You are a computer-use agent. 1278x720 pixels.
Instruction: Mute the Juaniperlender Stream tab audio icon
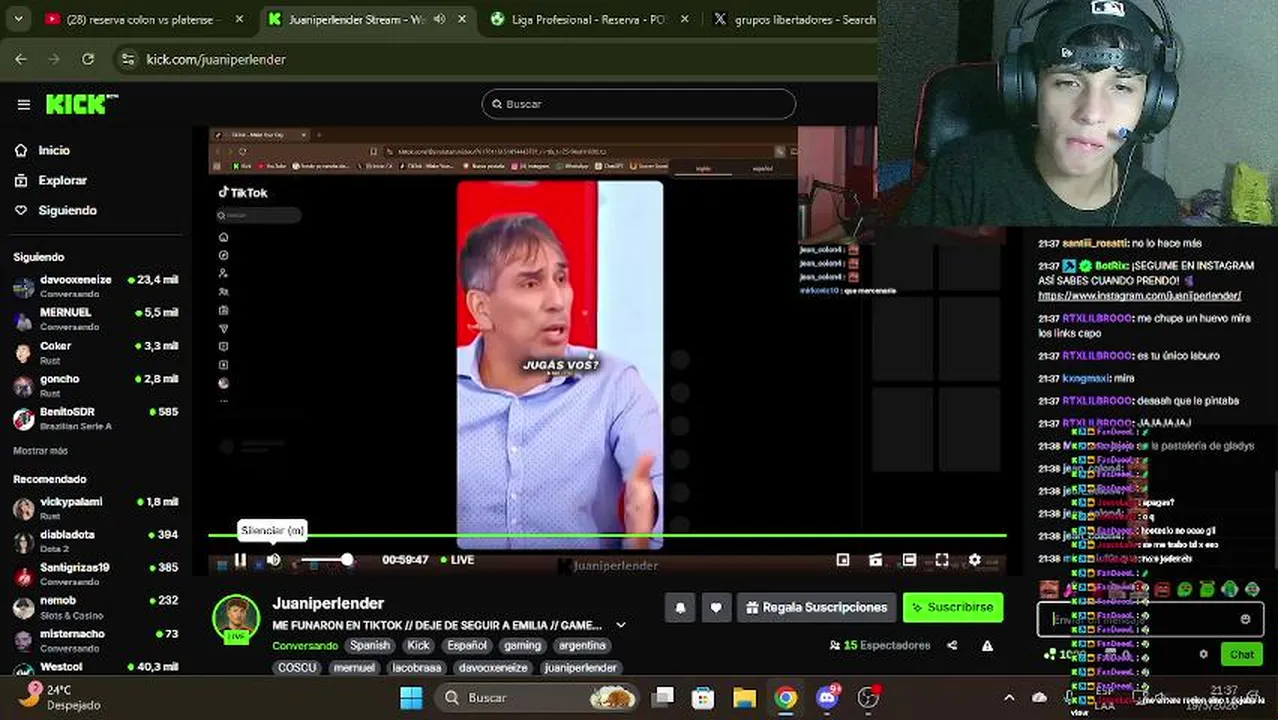tap(439, 19)
